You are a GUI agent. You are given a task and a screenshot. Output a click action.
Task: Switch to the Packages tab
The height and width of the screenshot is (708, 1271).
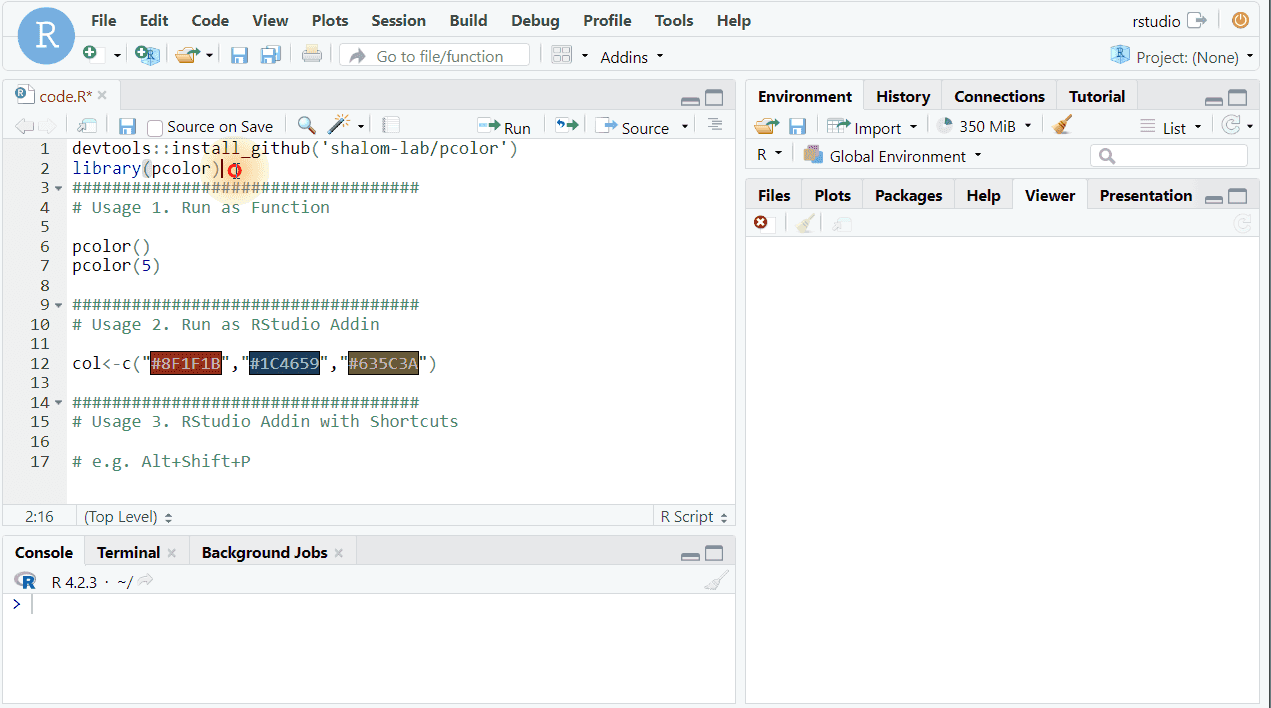point(908,195)
